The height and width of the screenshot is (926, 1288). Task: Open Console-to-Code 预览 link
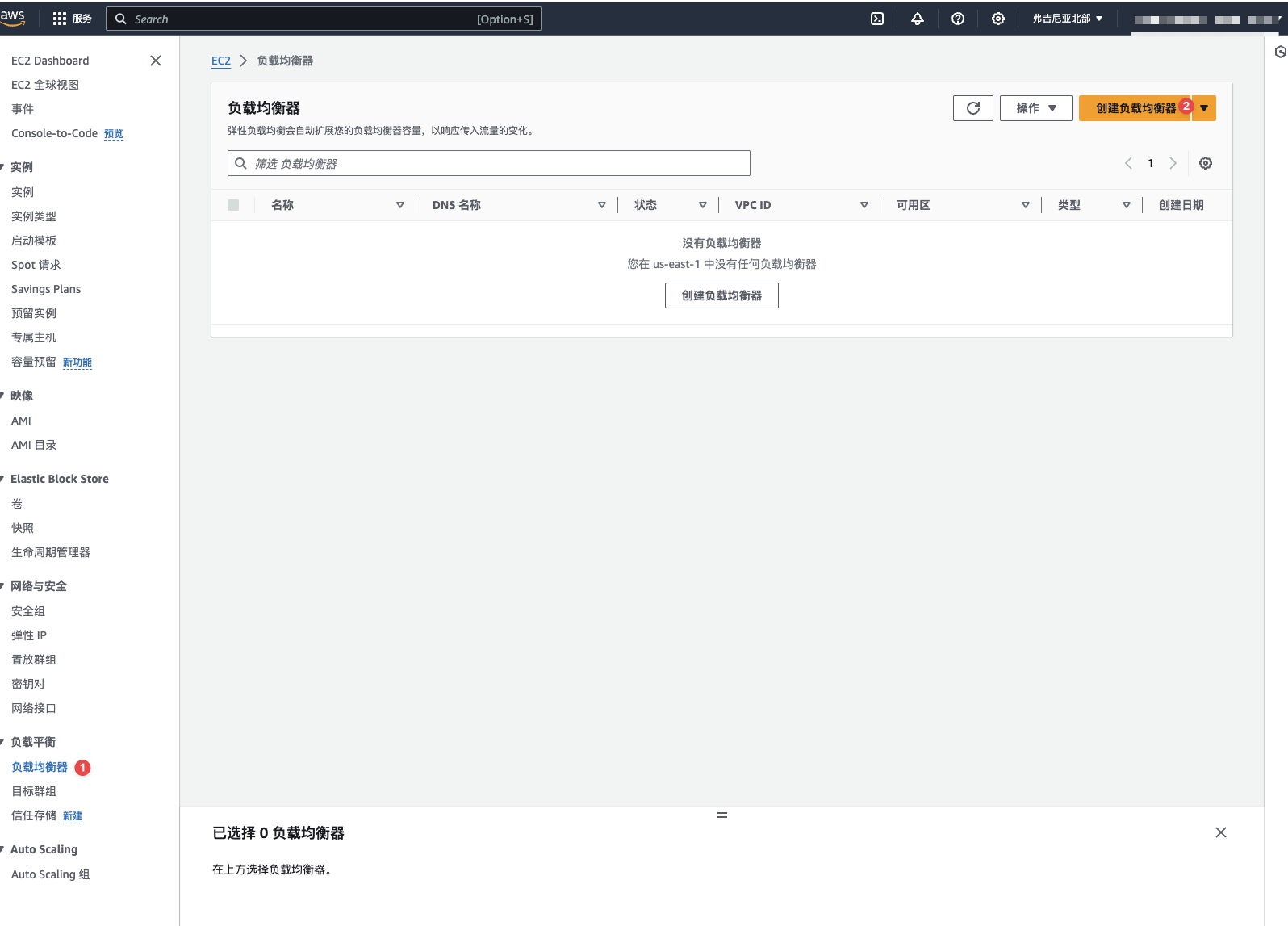click(114, 134)
